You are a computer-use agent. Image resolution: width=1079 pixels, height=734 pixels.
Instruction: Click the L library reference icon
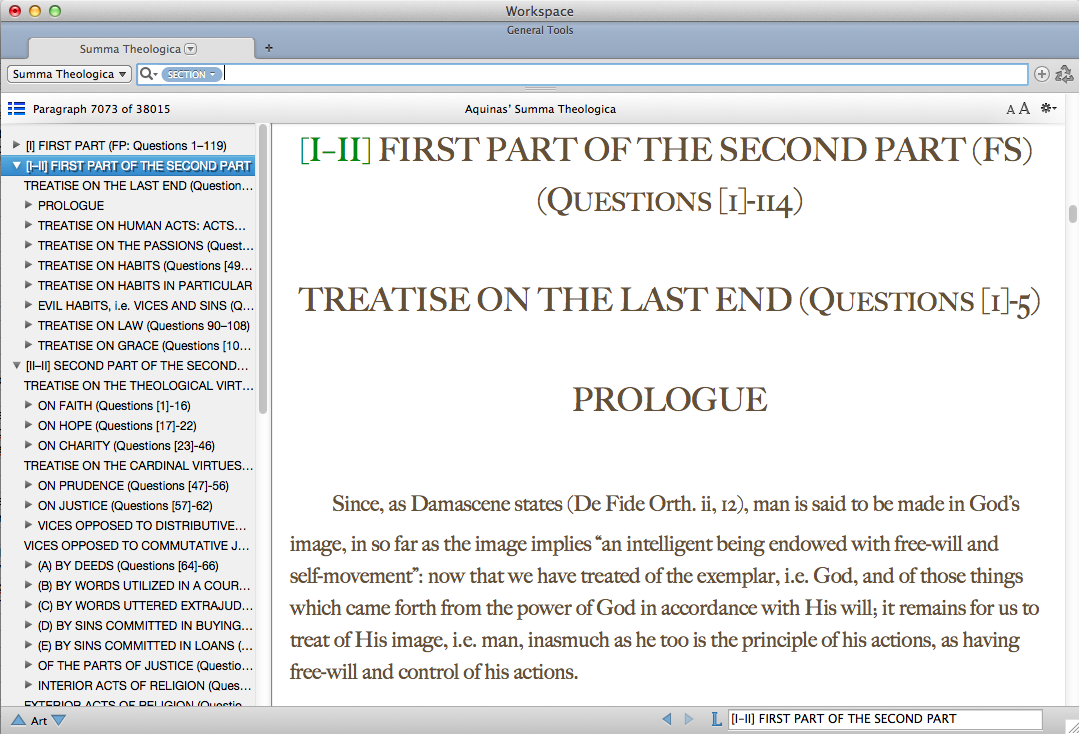pyautogui.click(x=716, y=719)
